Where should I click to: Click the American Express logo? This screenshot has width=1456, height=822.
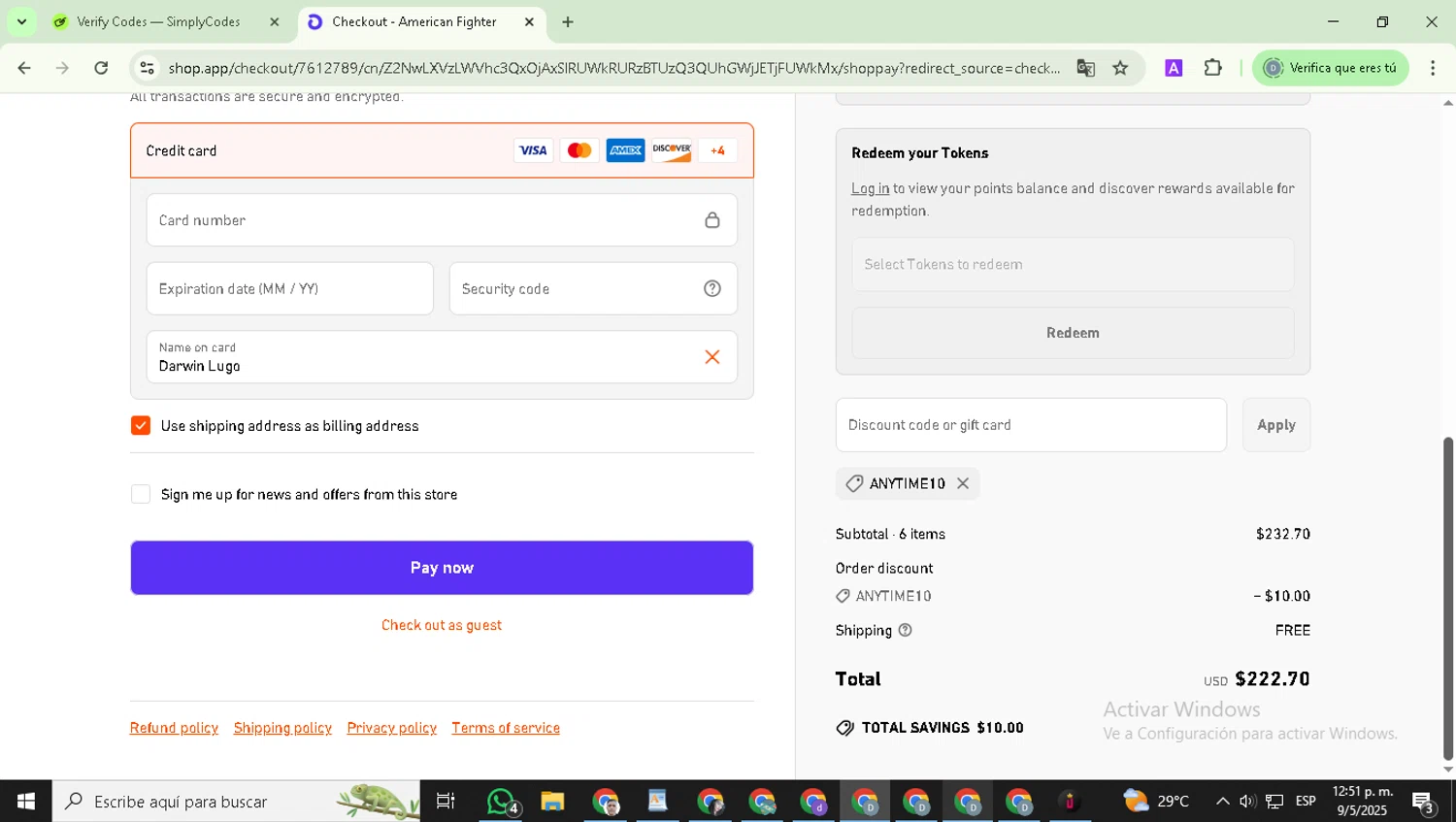[625, 150]
